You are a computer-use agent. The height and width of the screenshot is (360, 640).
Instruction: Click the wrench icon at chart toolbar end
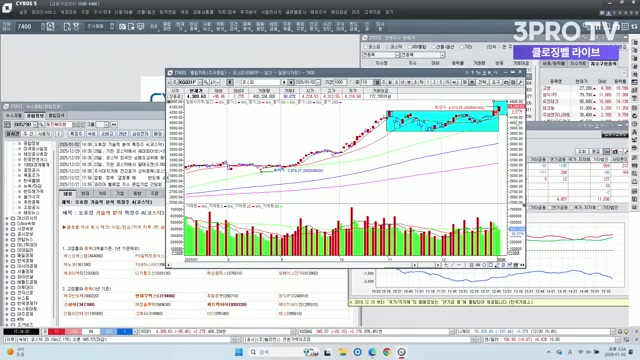click(x=520, y=82)
